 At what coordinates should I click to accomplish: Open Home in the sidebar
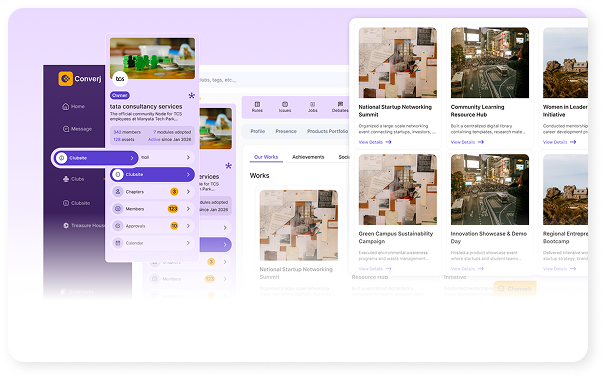point(73,106)
